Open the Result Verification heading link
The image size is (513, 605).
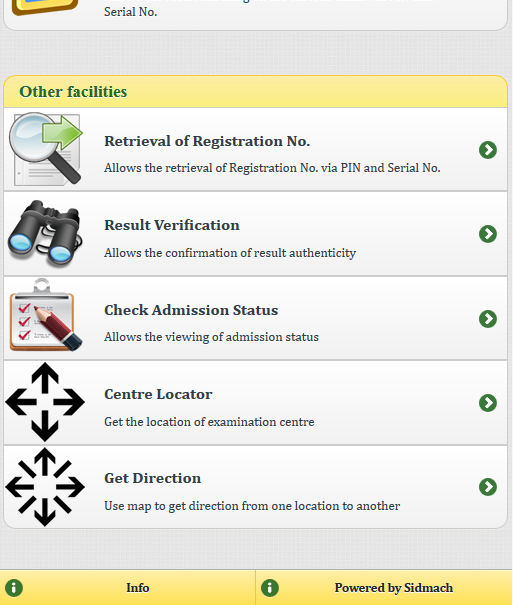[172, 225]
